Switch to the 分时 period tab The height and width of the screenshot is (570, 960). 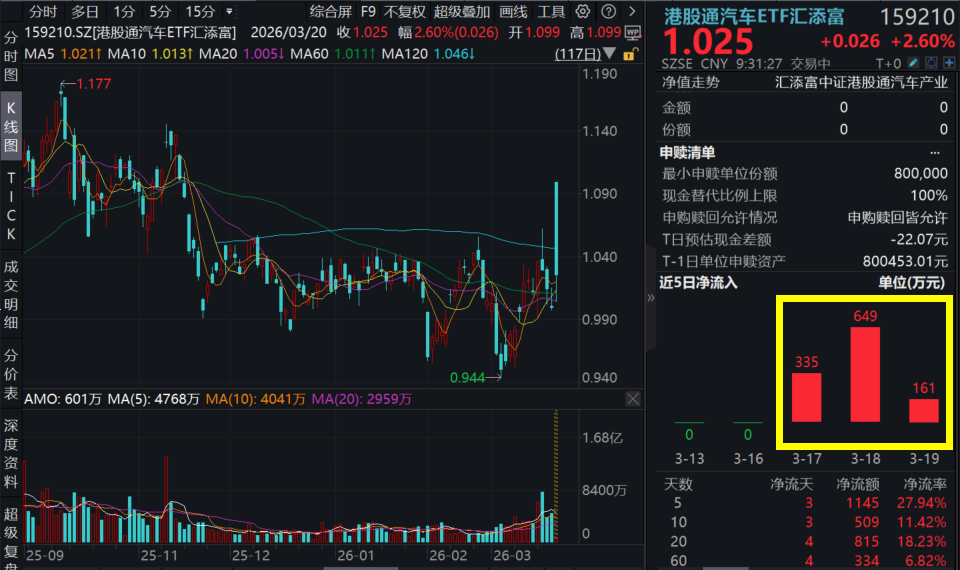43,11
